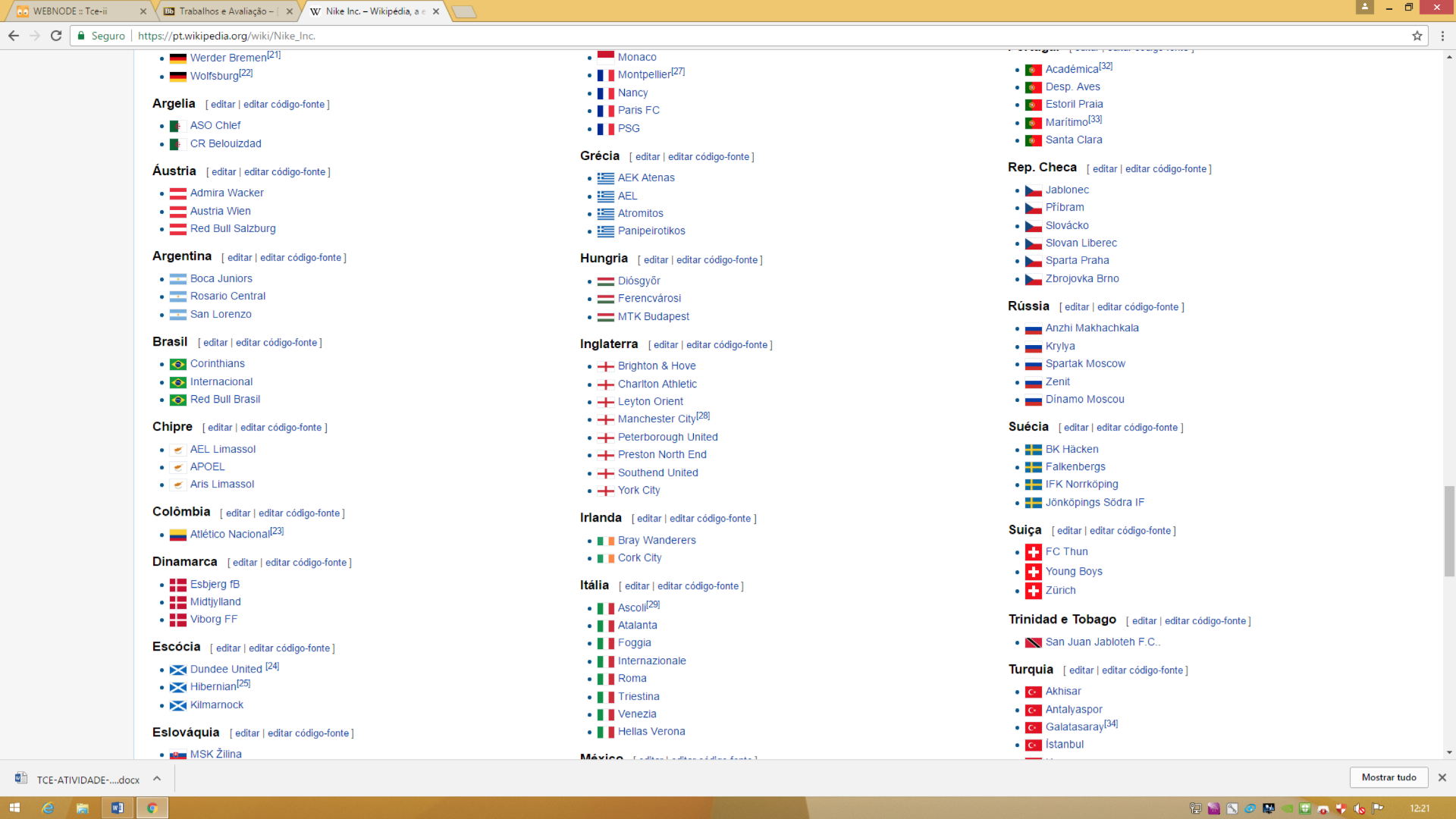Open the Manchester City article link

[655, 419]
